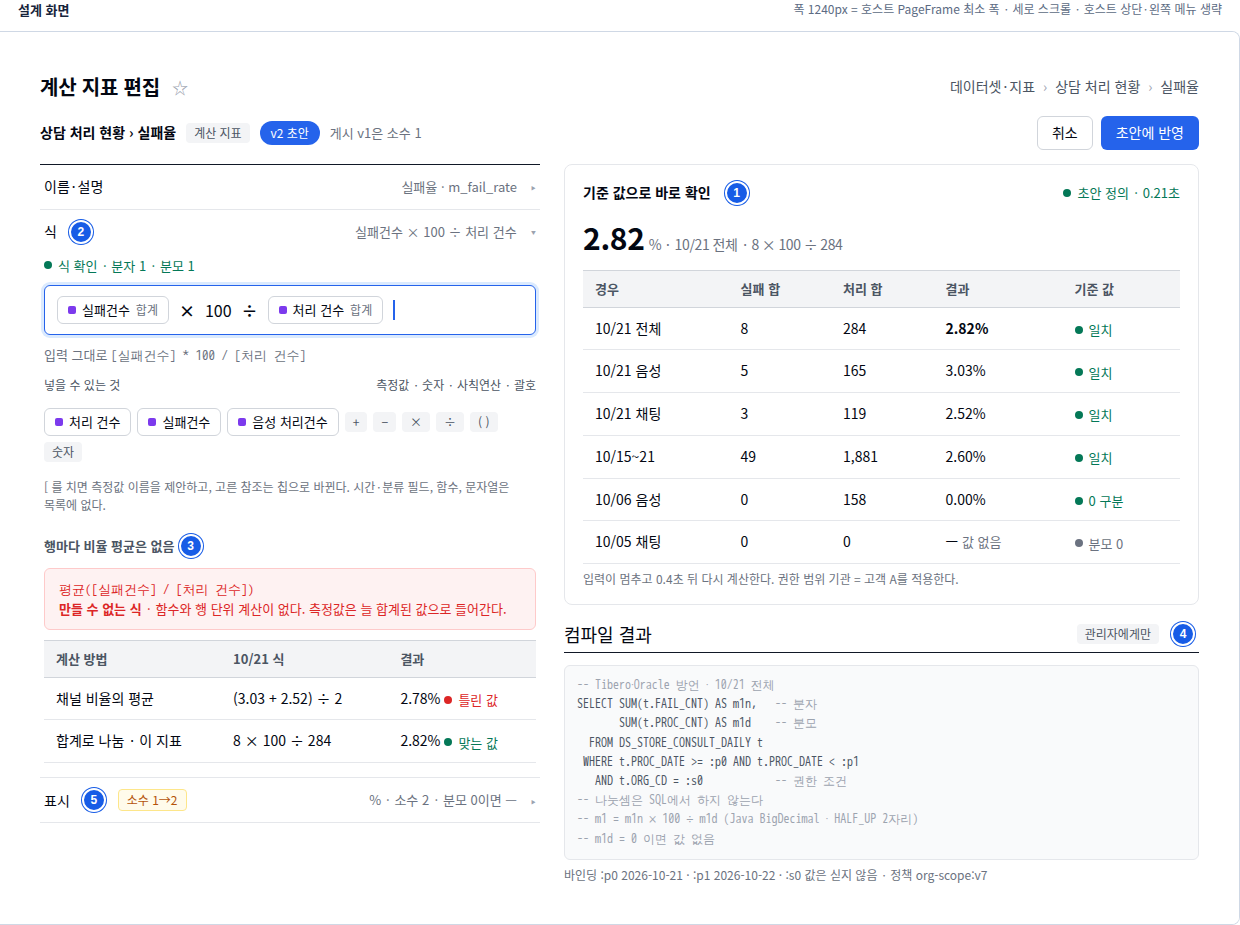Click the red 만들 수 없는 식 error box
1240x925 pixels.
tap(290, 599)
